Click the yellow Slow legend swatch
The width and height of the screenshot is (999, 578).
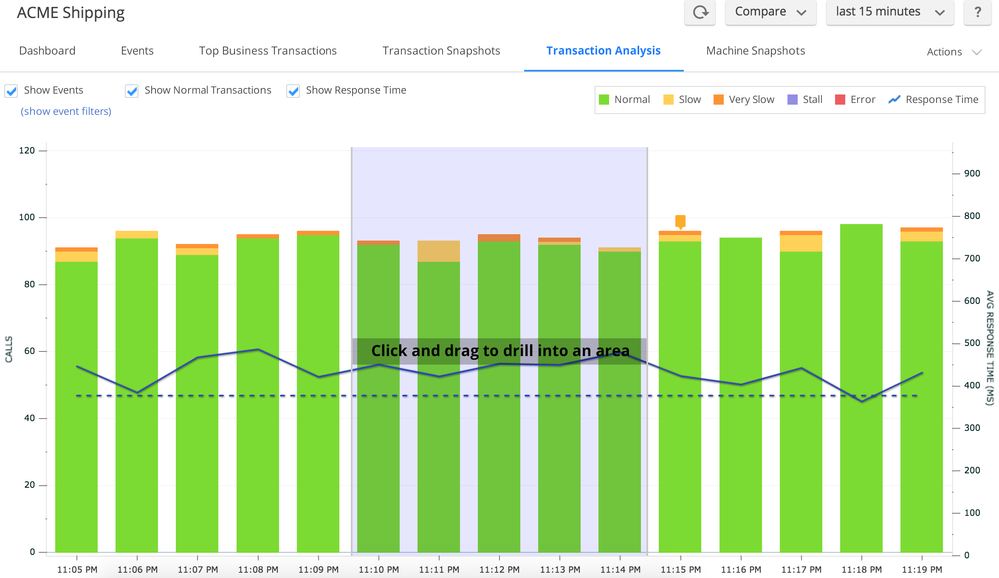click(x=670, y=100)
